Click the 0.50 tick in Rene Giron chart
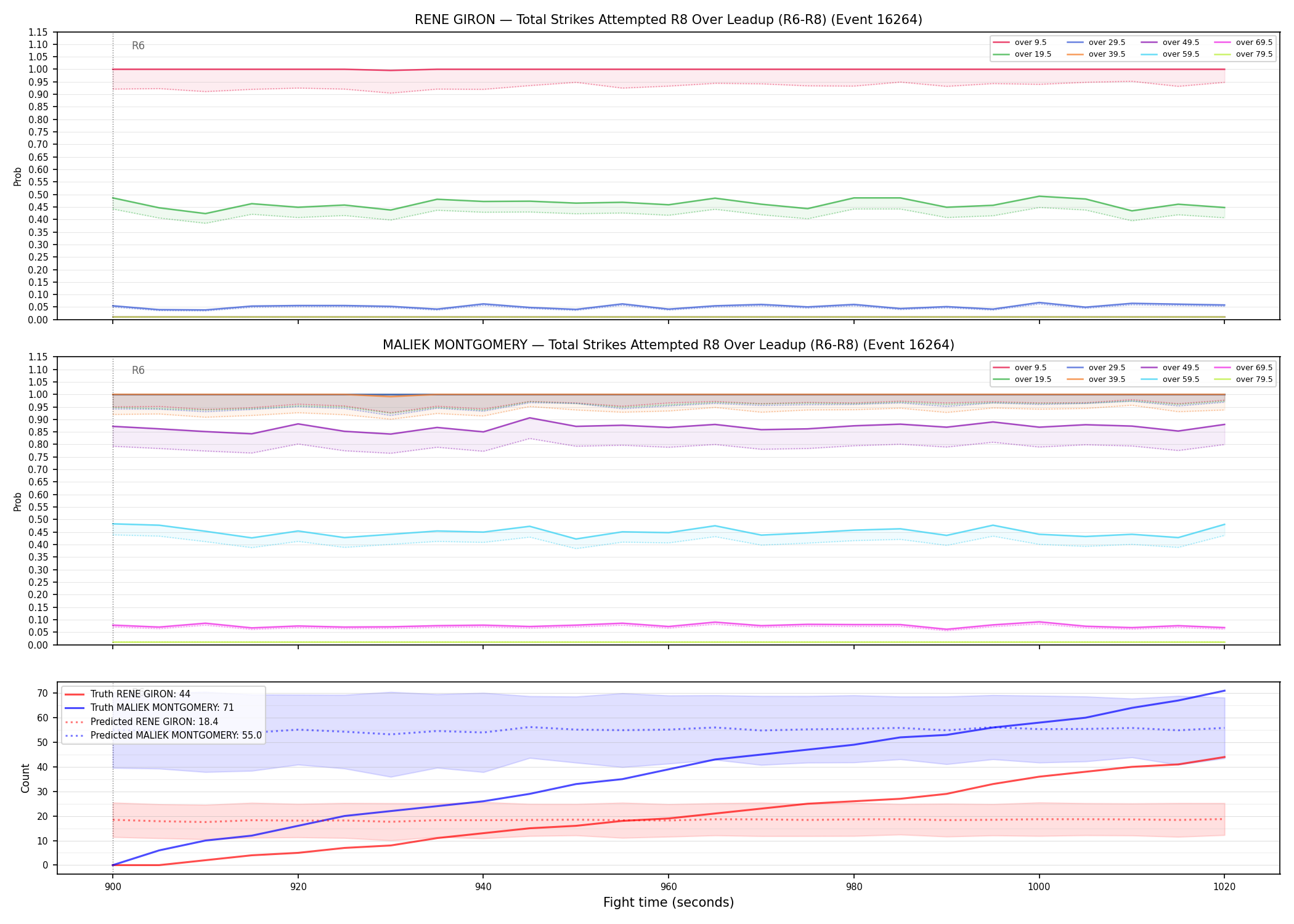Viewport: 1294px width, 924px height. 38,195
